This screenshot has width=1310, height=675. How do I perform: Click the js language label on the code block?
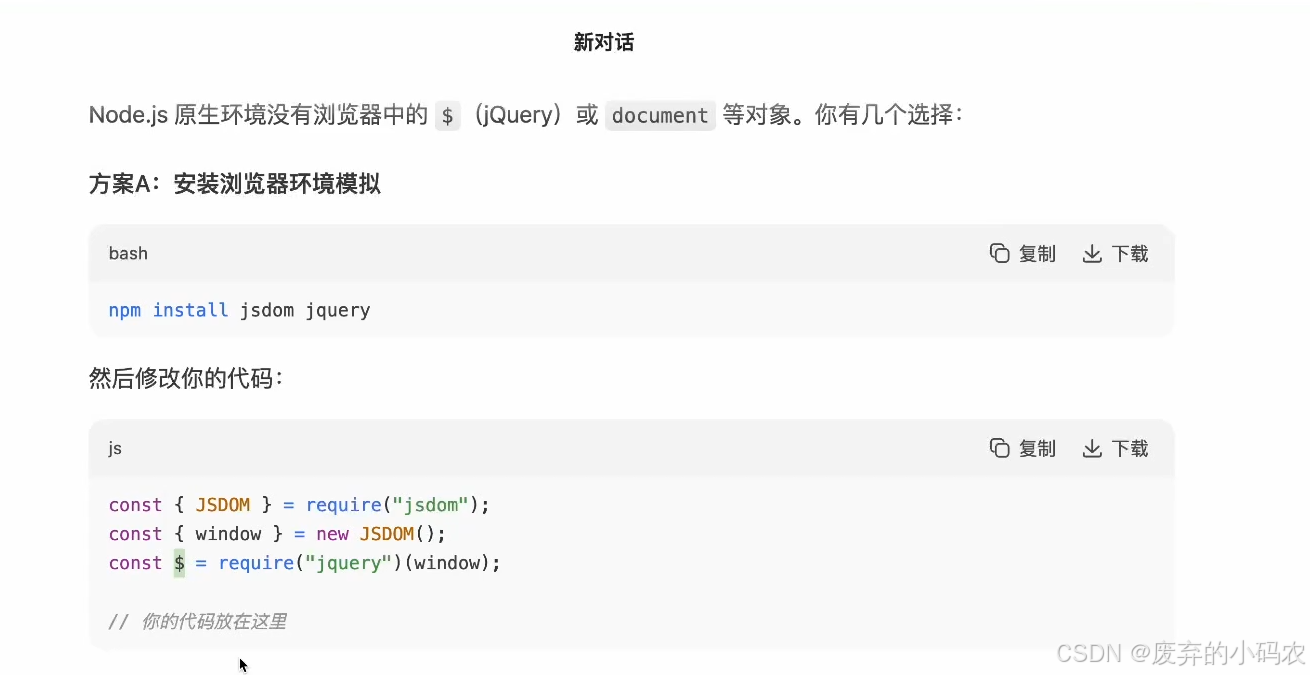(x=114, y=448)
